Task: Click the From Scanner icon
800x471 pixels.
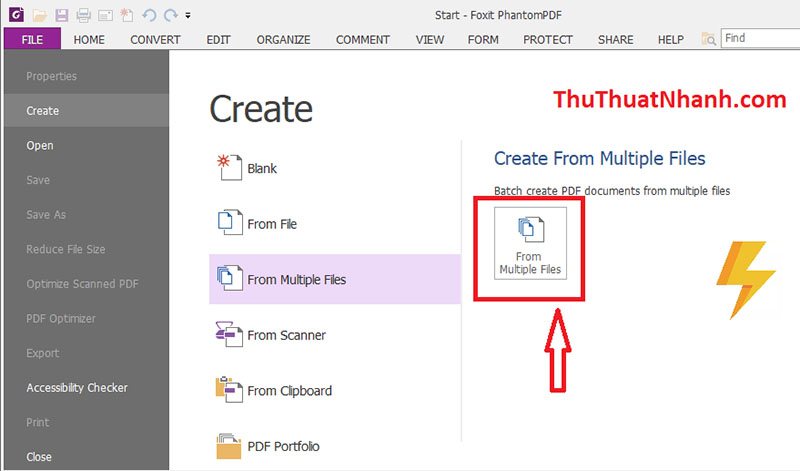Action: [229, 334]
